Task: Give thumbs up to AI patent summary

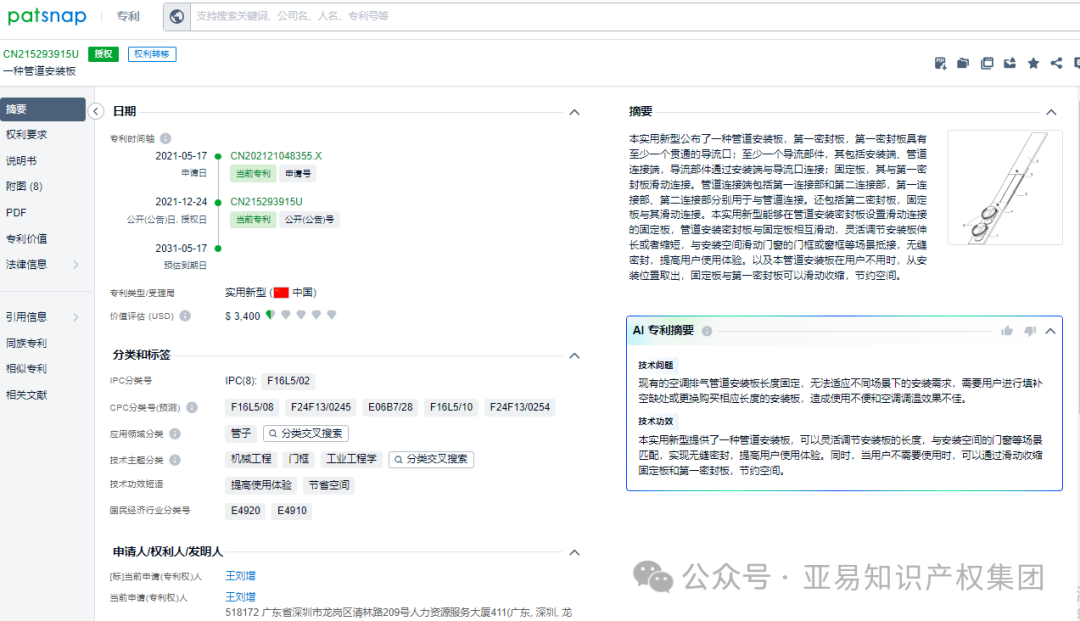Action: coord(1007,330)
